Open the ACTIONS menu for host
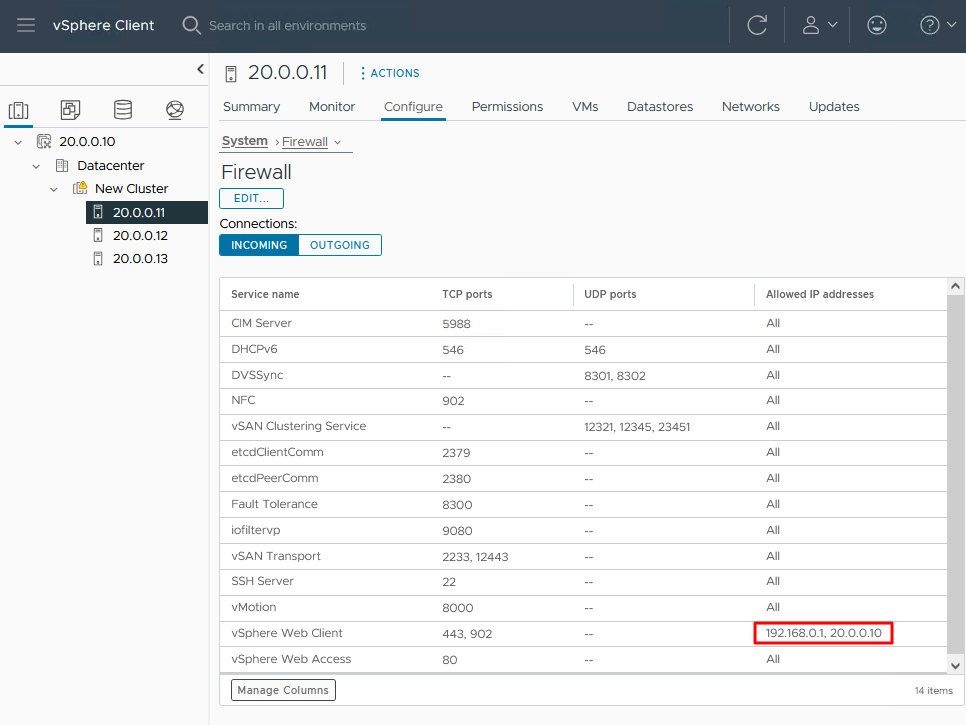Viewport: 966px width, 725px height. pyautogui.click(x=390, y=73)
